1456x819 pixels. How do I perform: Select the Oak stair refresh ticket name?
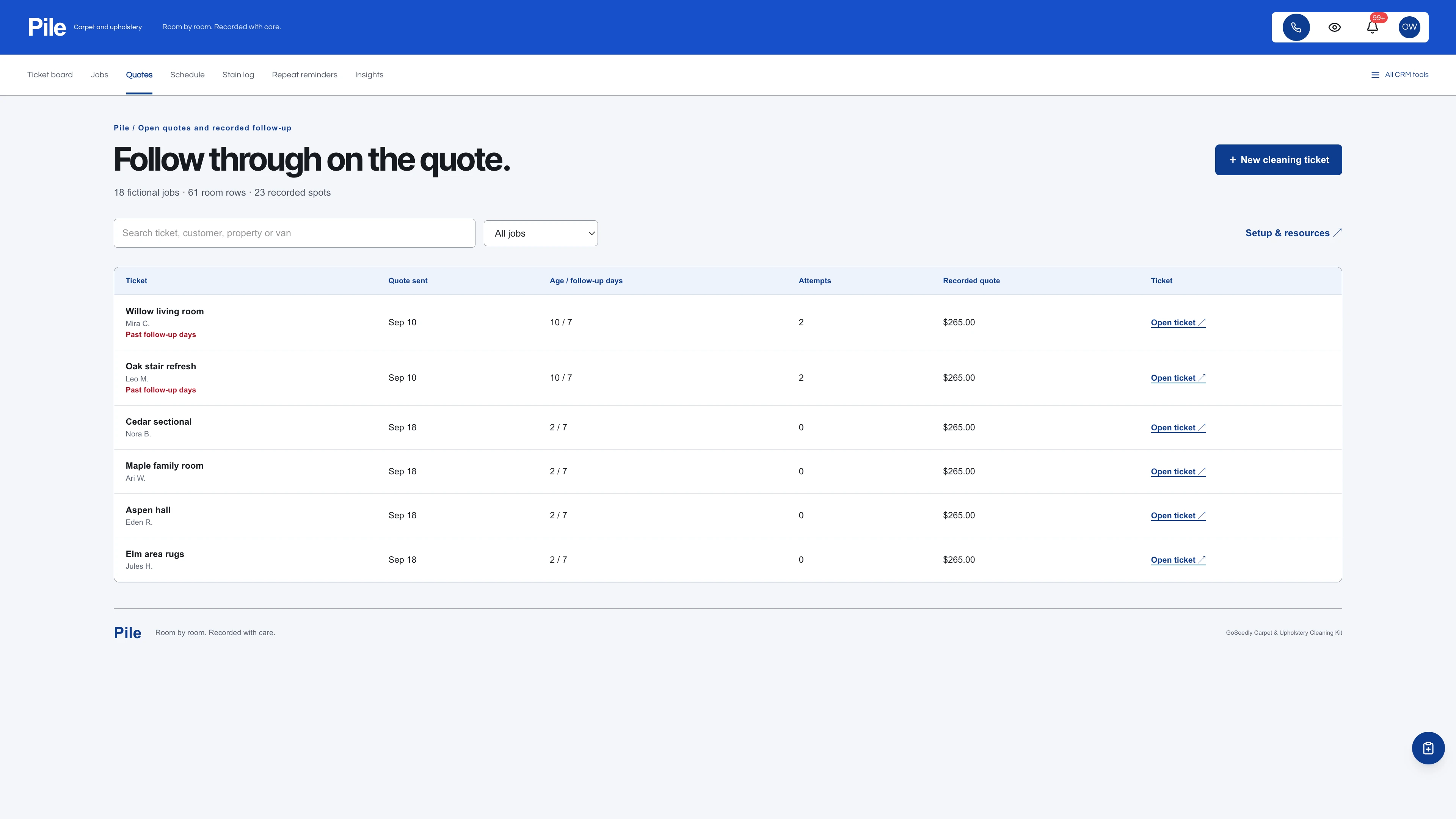[160, 366]
